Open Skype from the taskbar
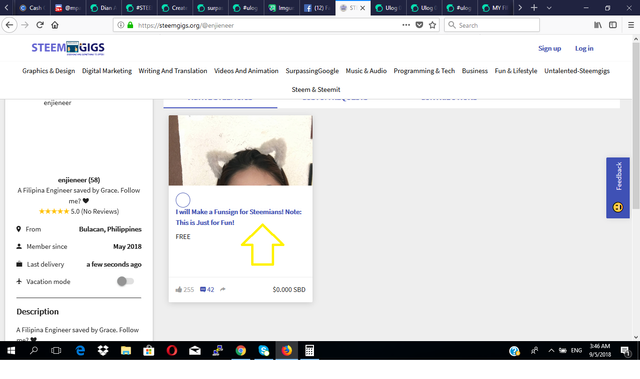 [x=264, y=350]
